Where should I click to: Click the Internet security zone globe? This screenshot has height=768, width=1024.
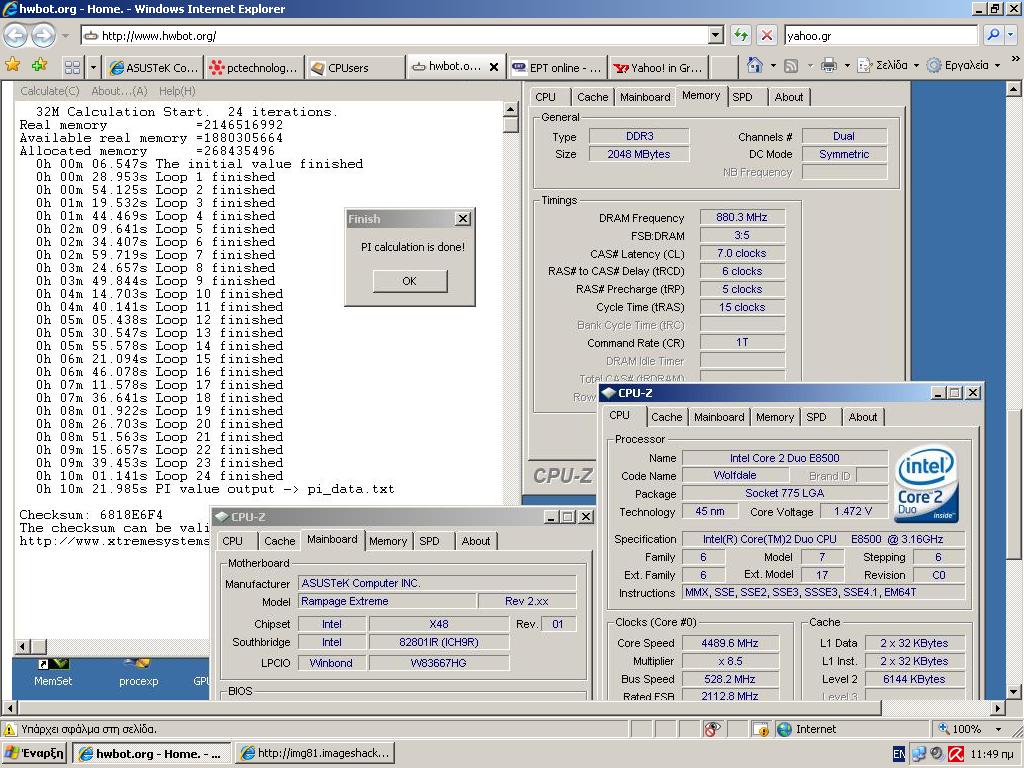click(784, 729)
